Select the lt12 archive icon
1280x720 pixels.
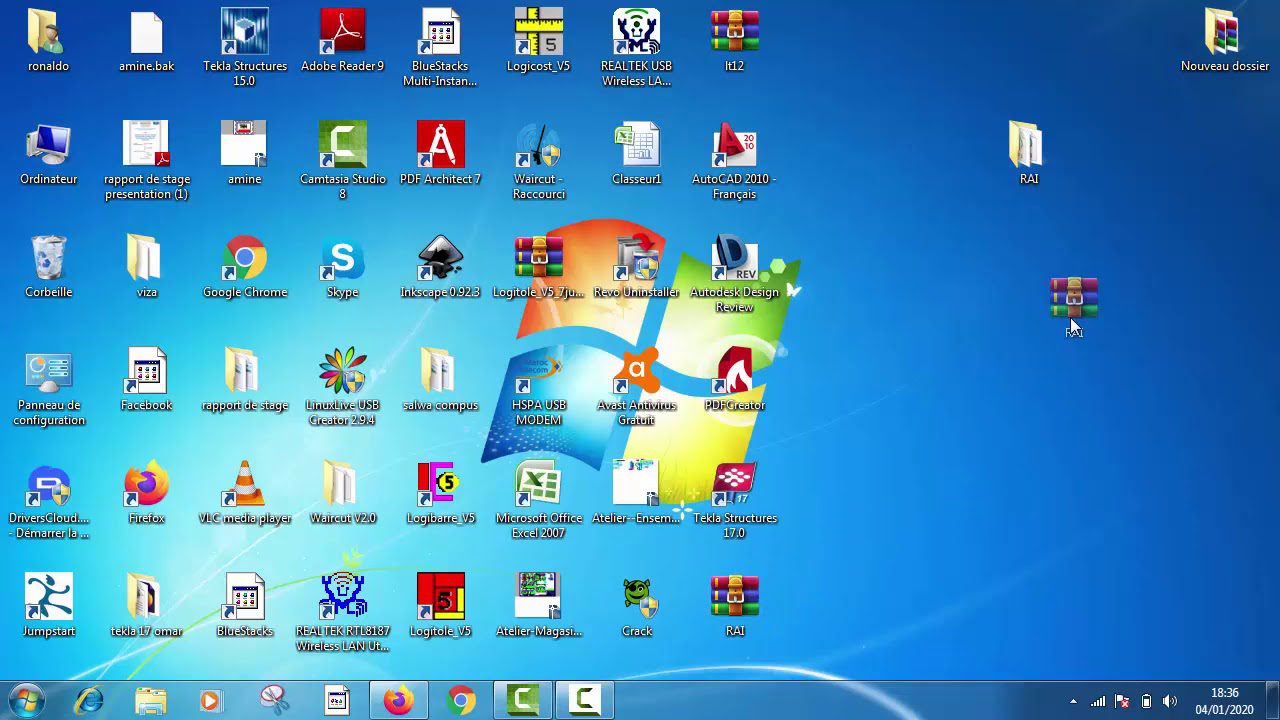tap(734, 33)
